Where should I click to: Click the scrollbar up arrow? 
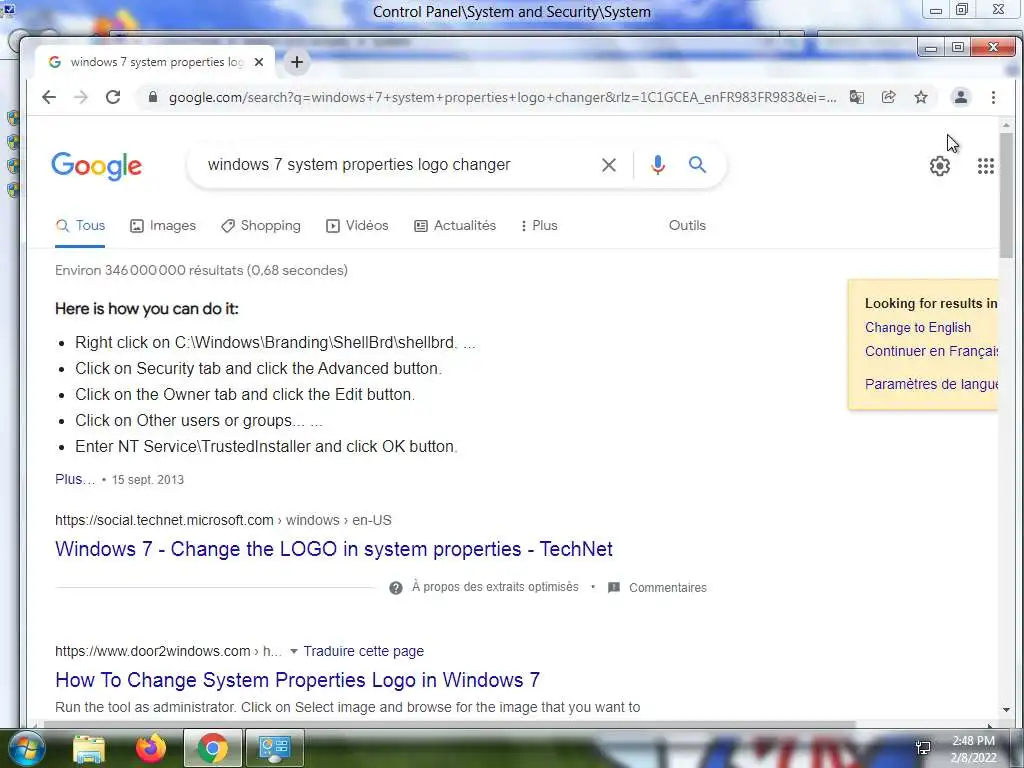click(1006, 124)
